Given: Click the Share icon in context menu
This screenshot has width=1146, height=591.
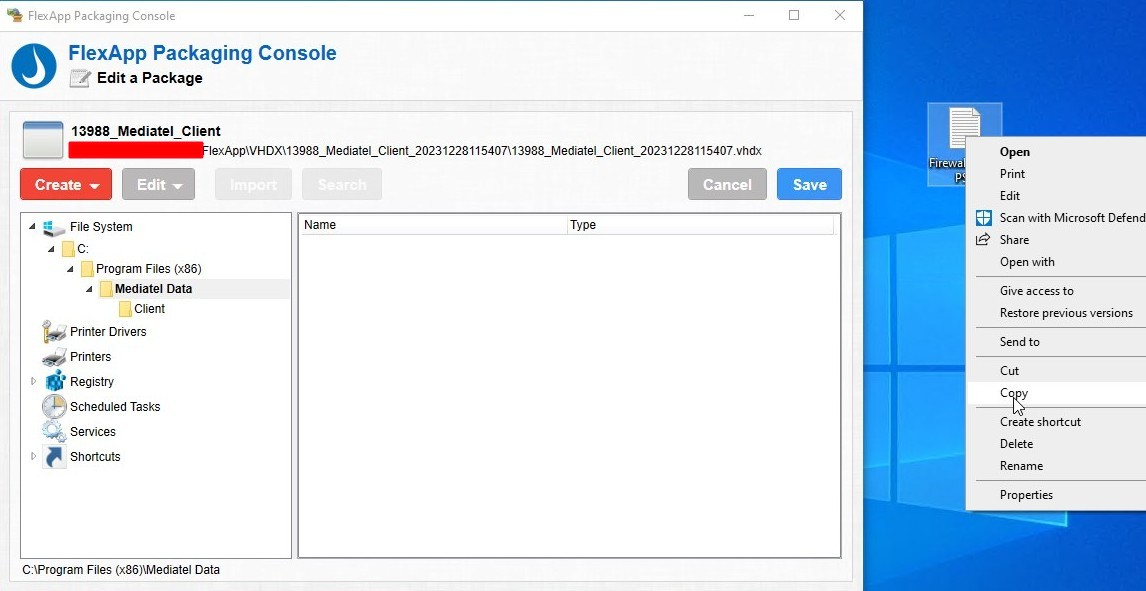Looking at the screenshot, I should pos(984,240).
